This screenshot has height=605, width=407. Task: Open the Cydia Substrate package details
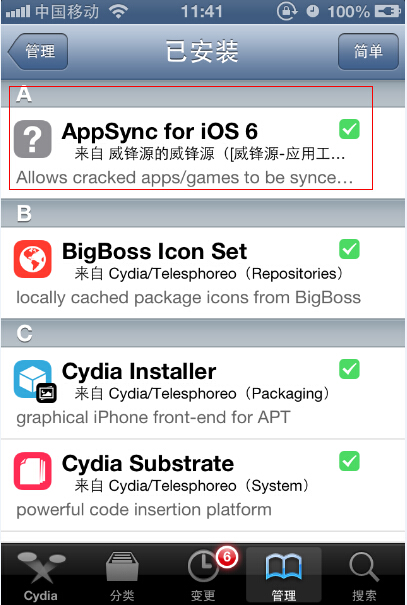coord(203,485)
